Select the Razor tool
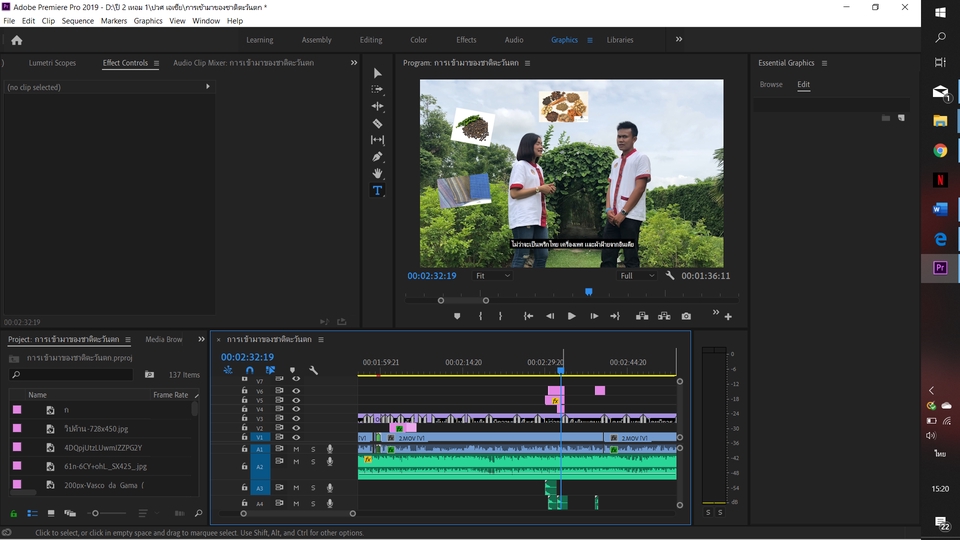This screenshot has width=960, height=540. click(377, 123)
